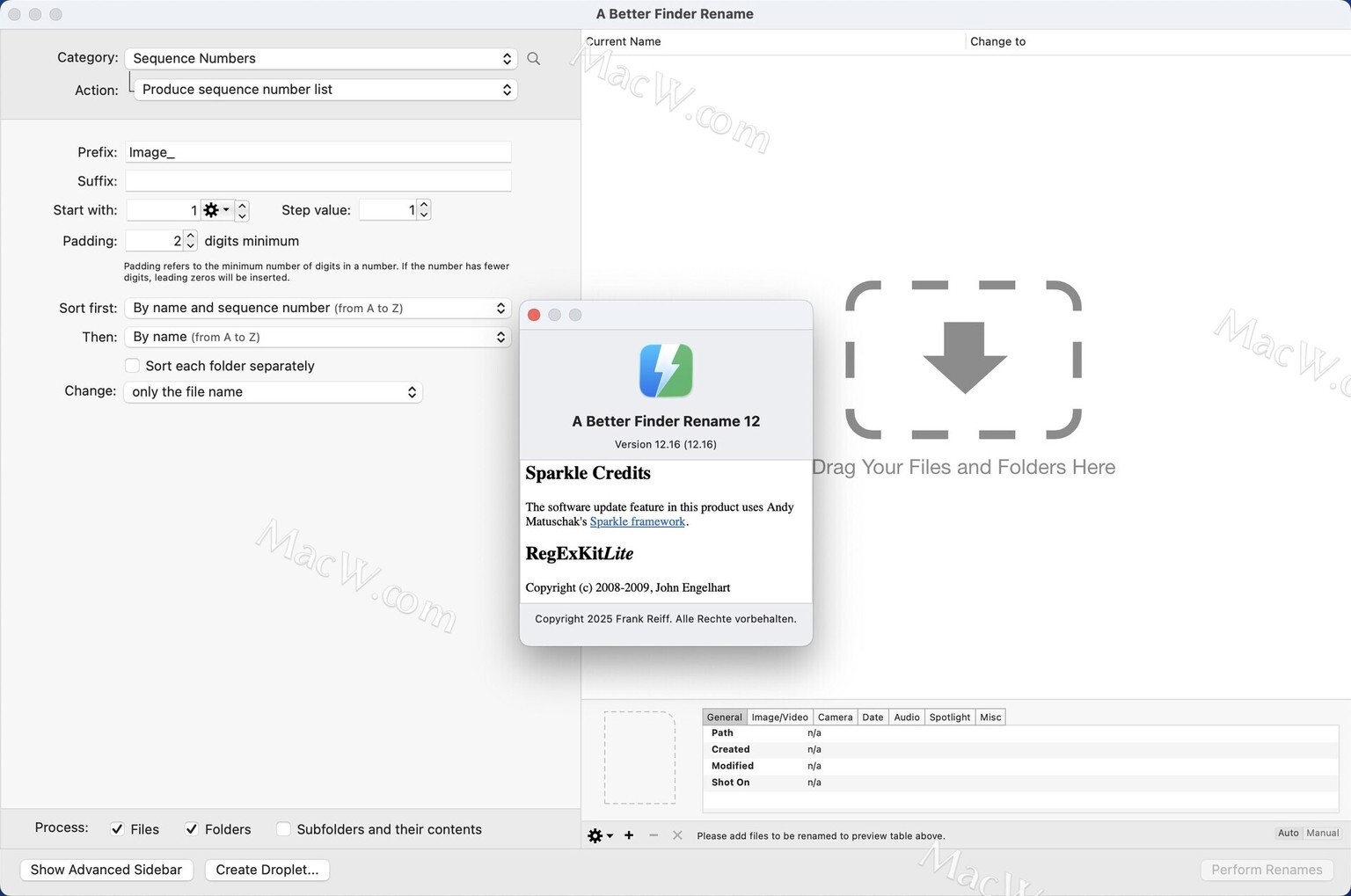Open the Sparkle framework link
Screen dimensions: 1351x896
tap(638, 521)
